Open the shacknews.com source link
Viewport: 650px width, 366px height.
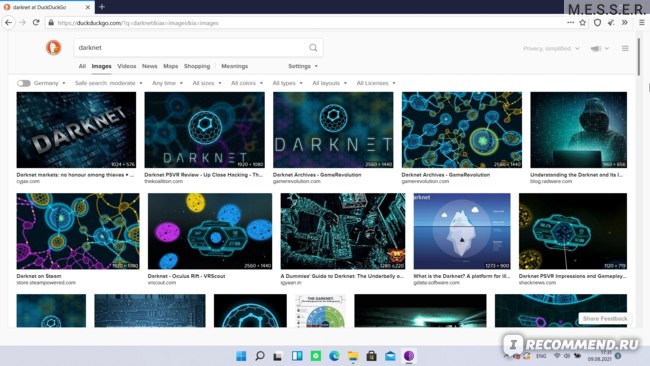[x=537, y=283]
